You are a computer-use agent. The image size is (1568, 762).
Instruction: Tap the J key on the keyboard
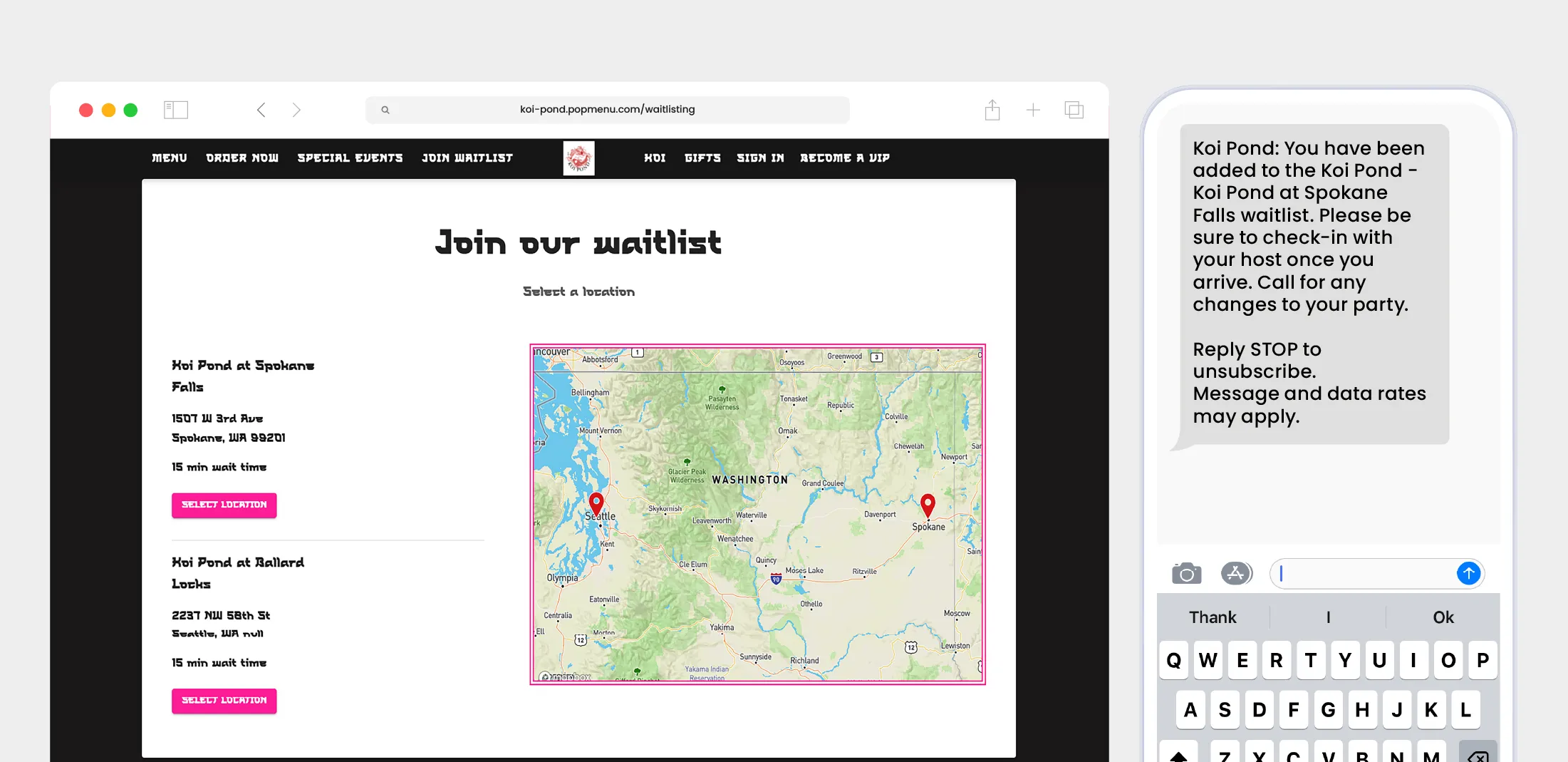pyautogui.click(x=1396, y=710)
